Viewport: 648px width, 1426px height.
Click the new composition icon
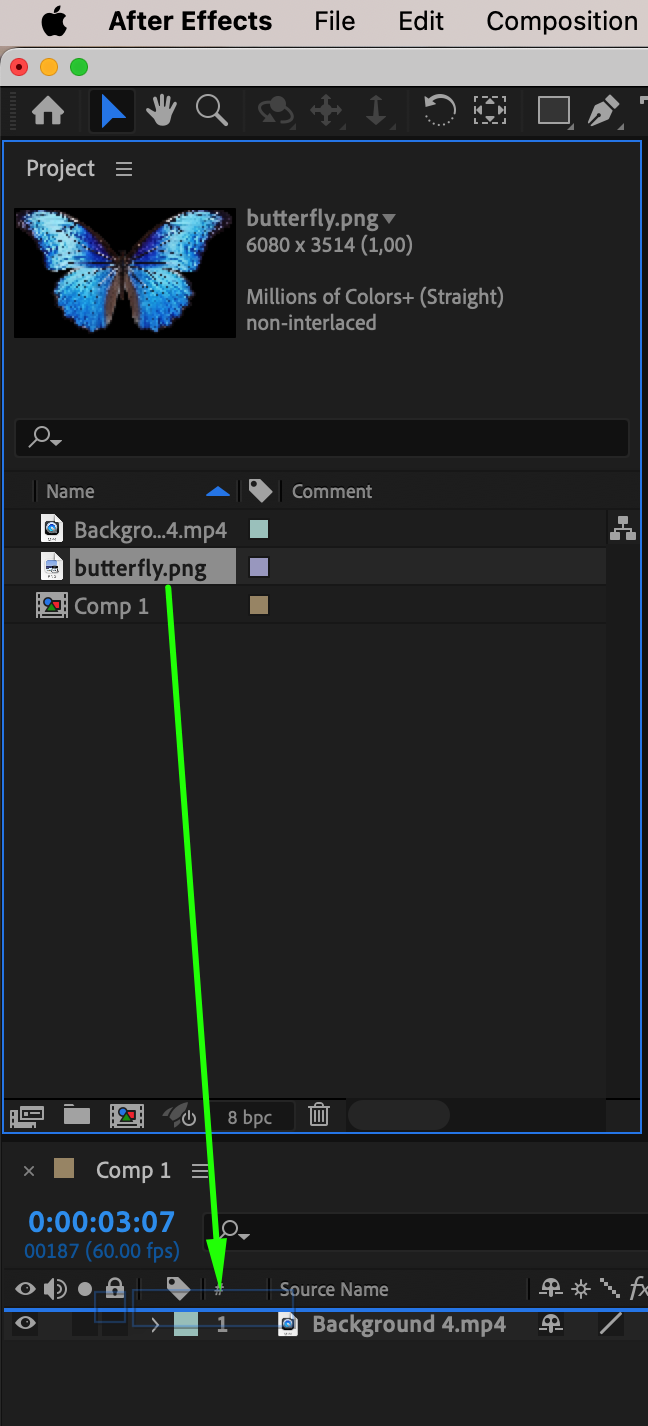pyautogui.click(x=127, y=1115)
